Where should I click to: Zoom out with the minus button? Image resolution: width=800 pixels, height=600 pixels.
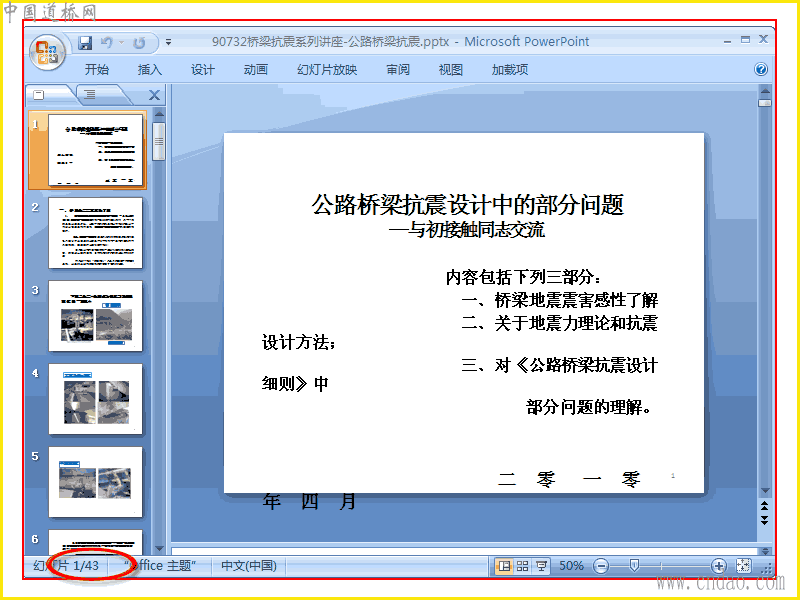click(602, 566)
